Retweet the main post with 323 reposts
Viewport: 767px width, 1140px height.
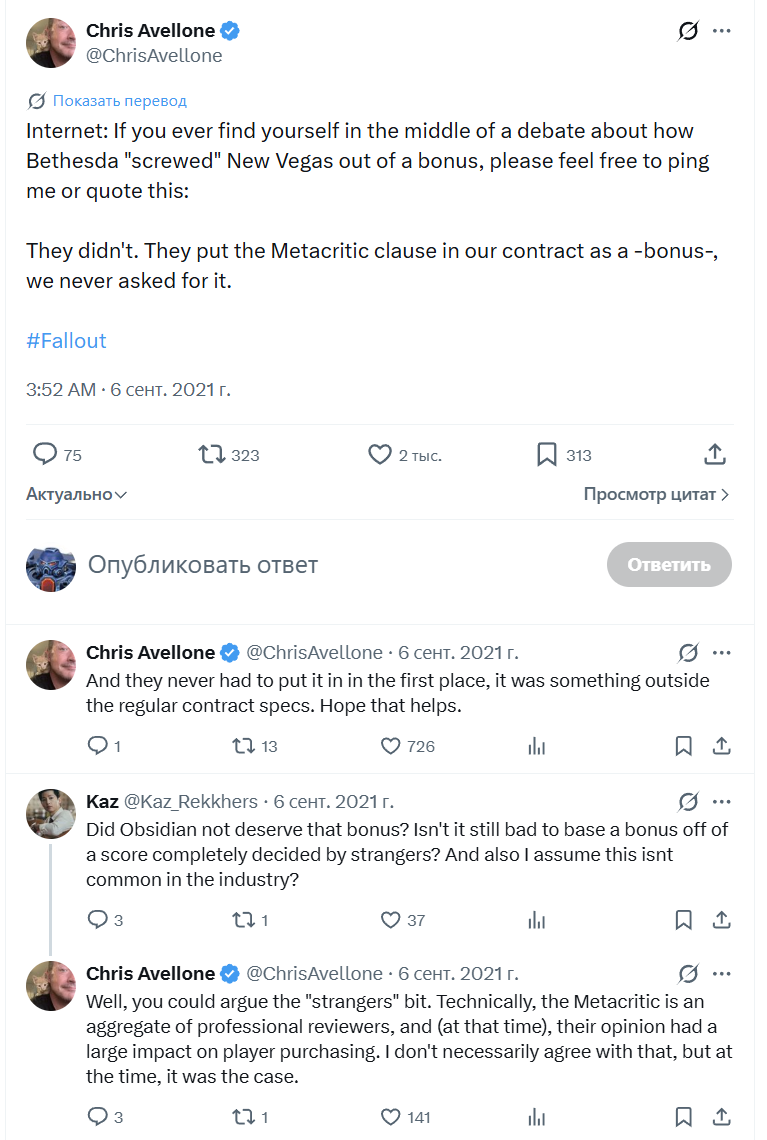click(x=212, y=455)
